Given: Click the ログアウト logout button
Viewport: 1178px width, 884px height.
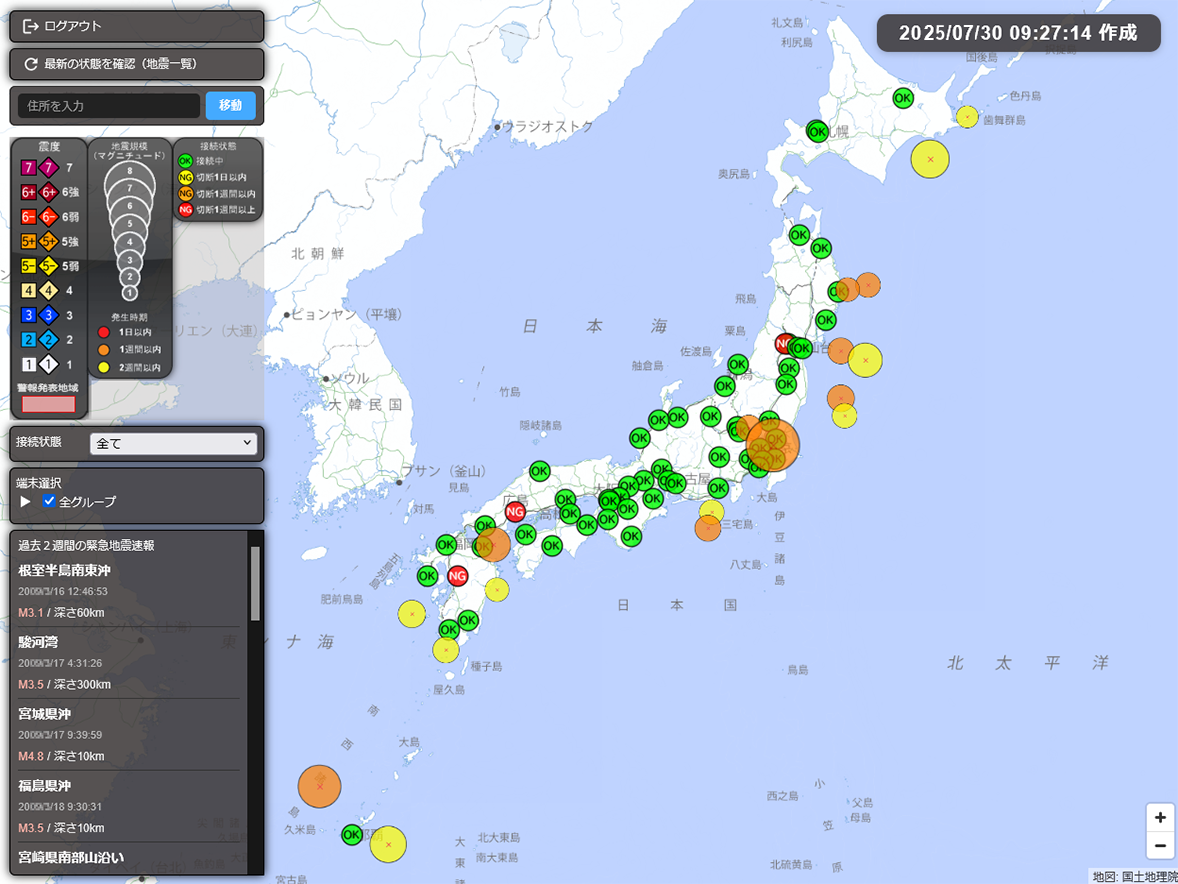Looking at the screenshot, I should 136,26.
